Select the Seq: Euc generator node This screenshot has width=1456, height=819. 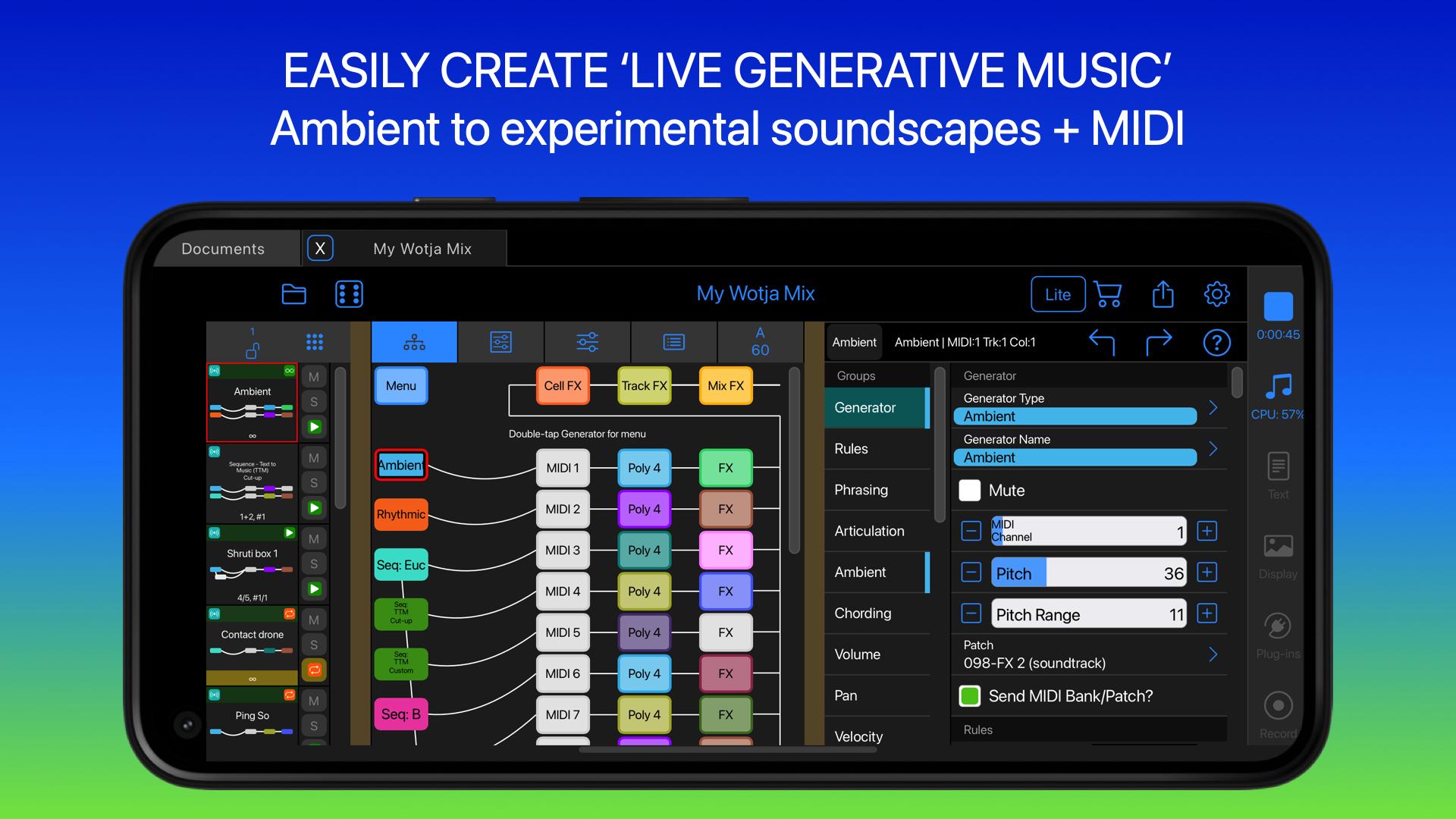[400, 565]
